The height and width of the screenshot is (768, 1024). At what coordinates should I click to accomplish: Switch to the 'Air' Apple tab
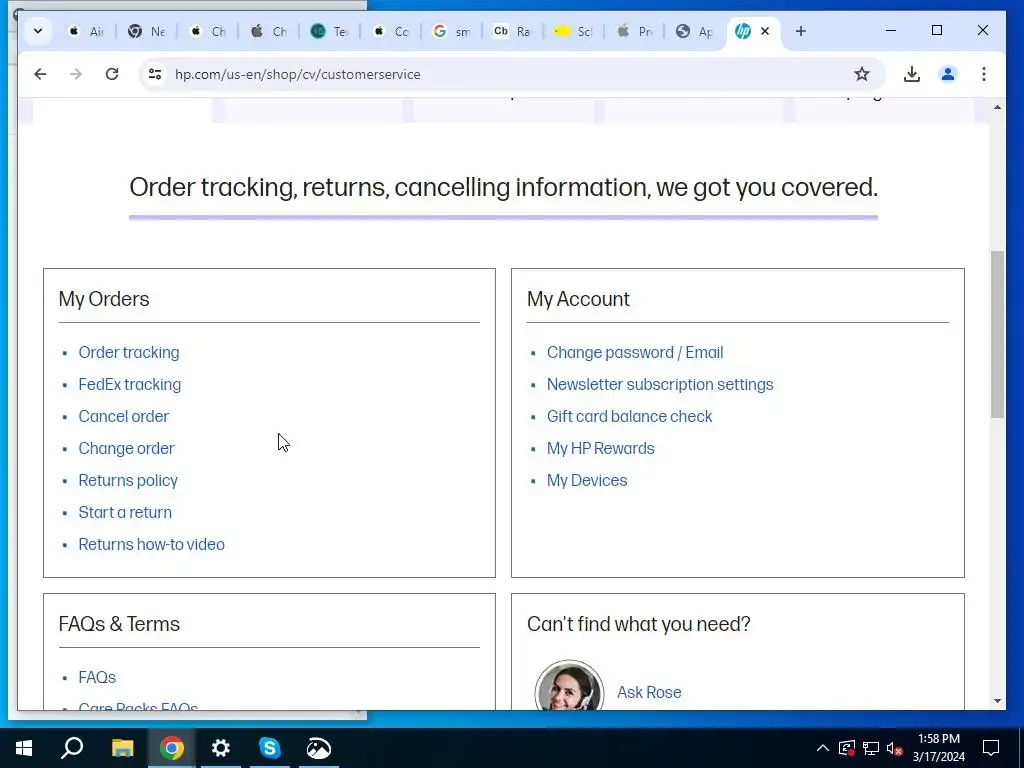86,31
